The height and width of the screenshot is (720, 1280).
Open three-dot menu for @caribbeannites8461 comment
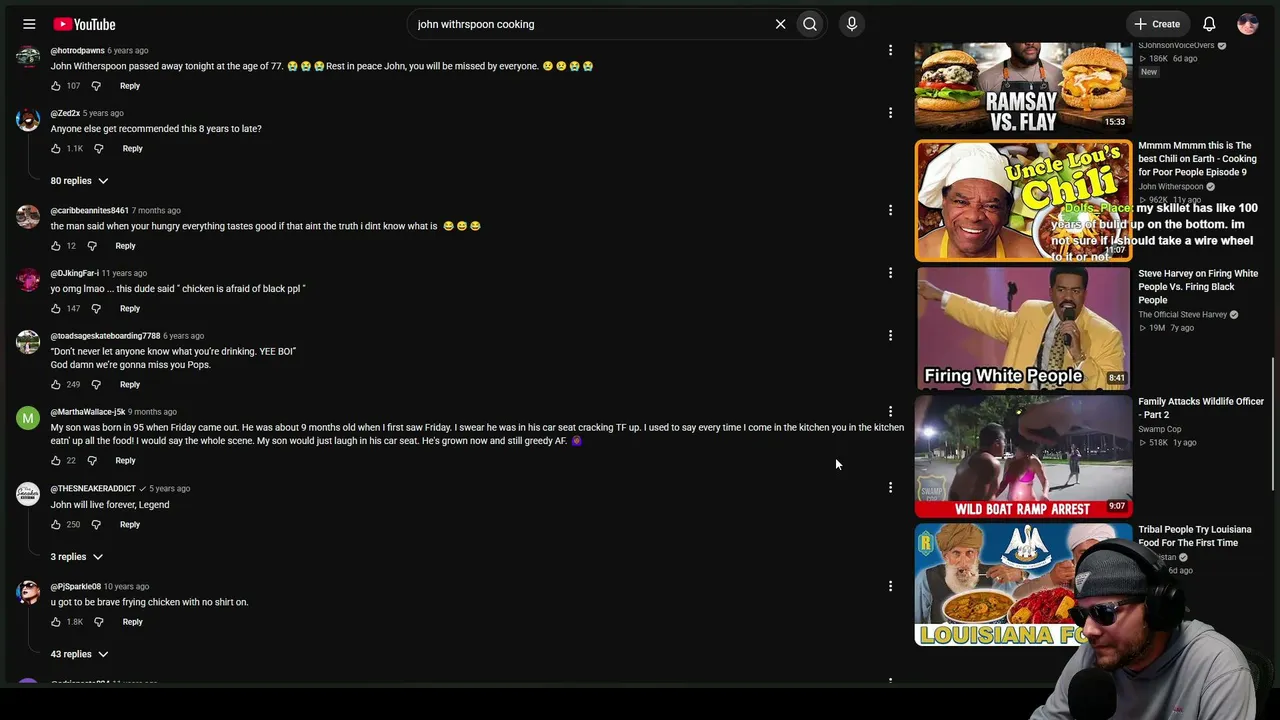pyautogui.click(x=890, y=210)
